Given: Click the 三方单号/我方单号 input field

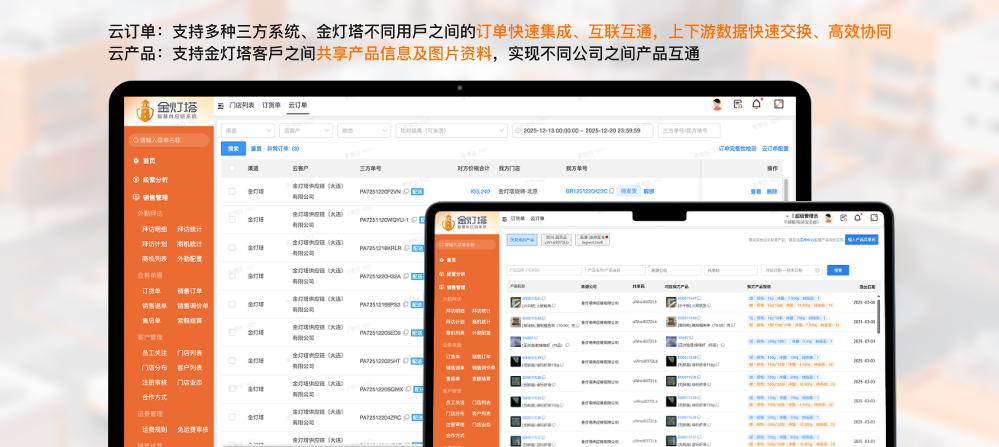Looking at the screenshot, I should tap(689, 131).
